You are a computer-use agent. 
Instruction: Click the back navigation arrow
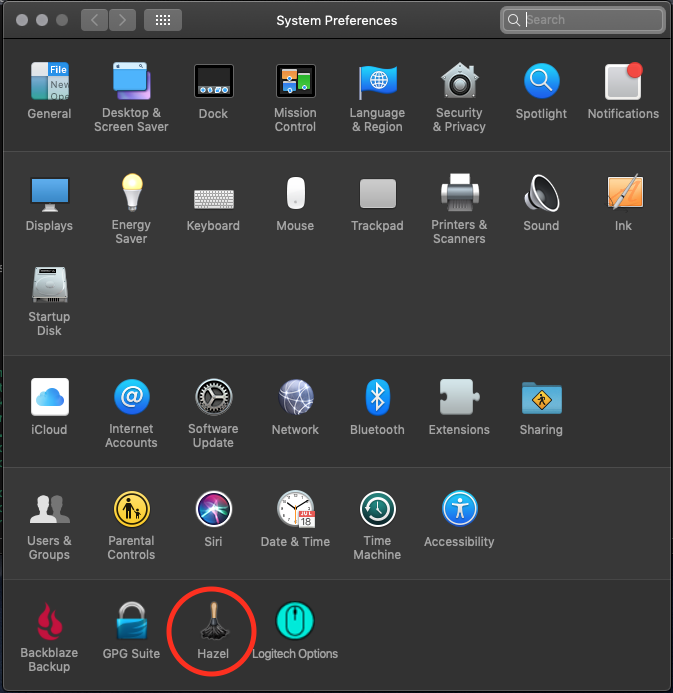(x=94, y=19)
